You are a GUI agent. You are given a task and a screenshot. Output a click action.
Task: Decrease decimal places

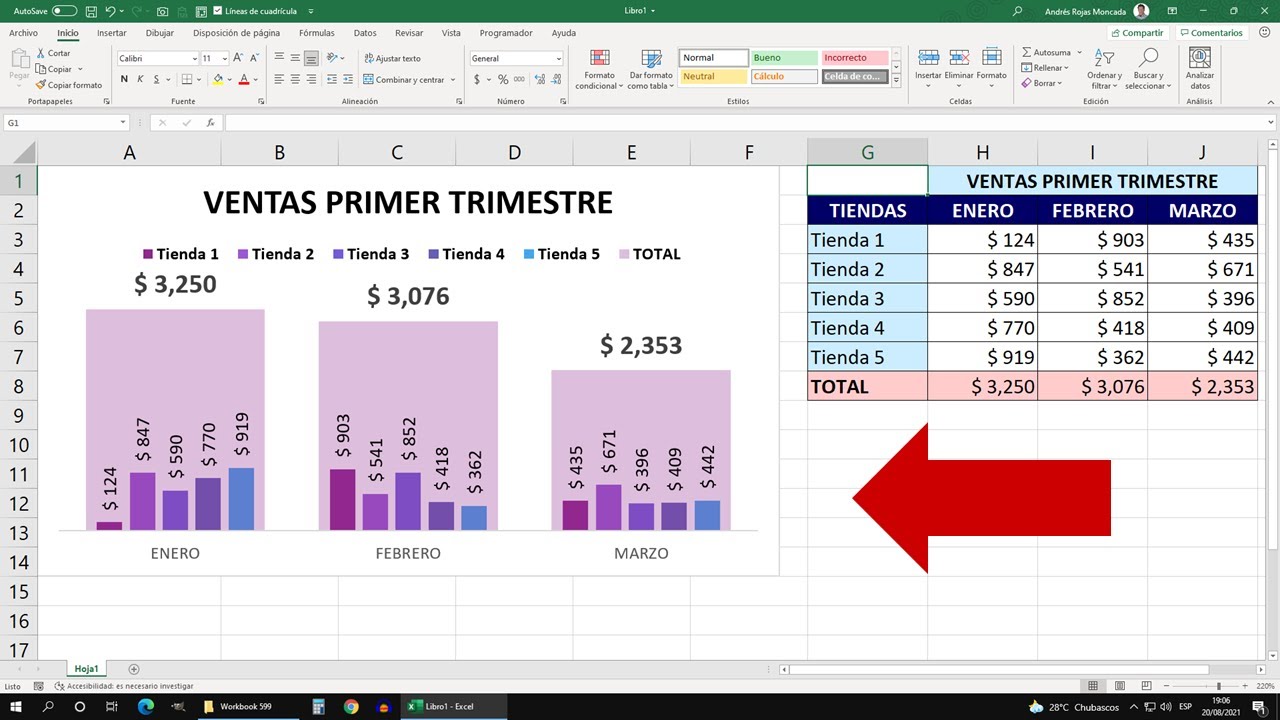[x=554, y=79]
